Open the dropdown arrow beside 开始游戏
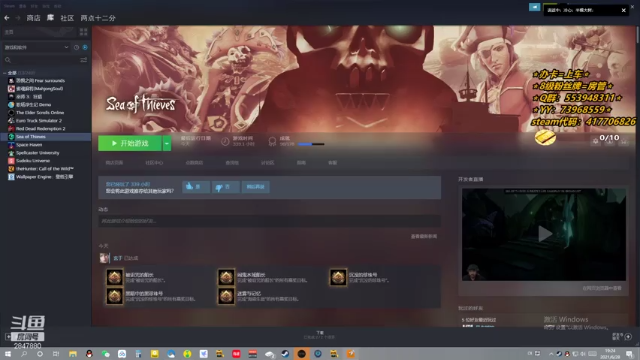The image size is (640, 360). pos(167,143)
